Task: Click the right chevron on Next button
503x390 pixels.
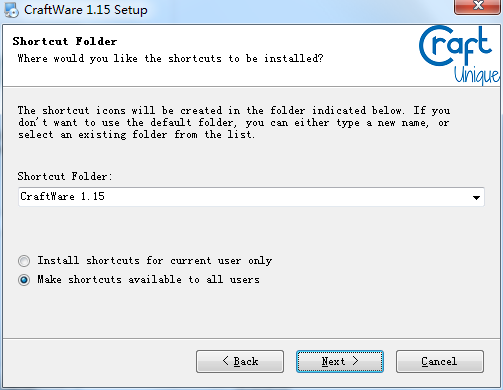Action: [355, 361]
